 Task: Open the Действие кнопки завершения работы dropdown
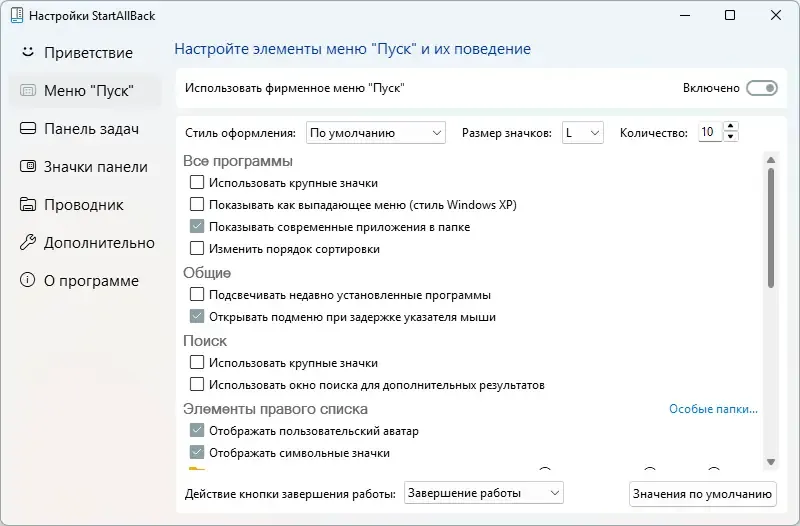pyautogui.click(x=484, y=493)
